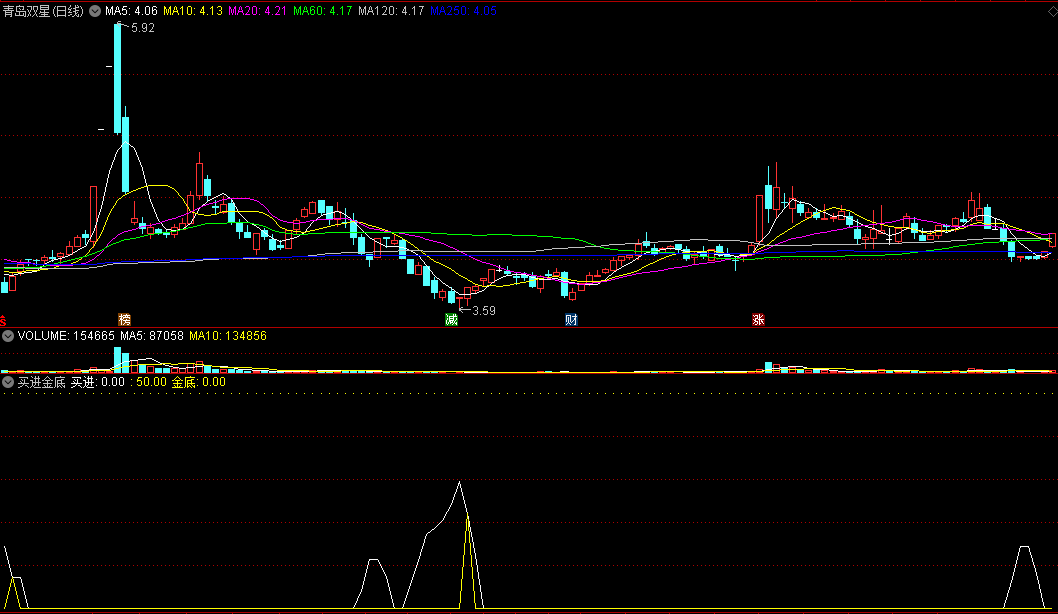Select the 买进金底 indicator name
This screenshot has height=614, width=1058.
[x=41, y=382]
